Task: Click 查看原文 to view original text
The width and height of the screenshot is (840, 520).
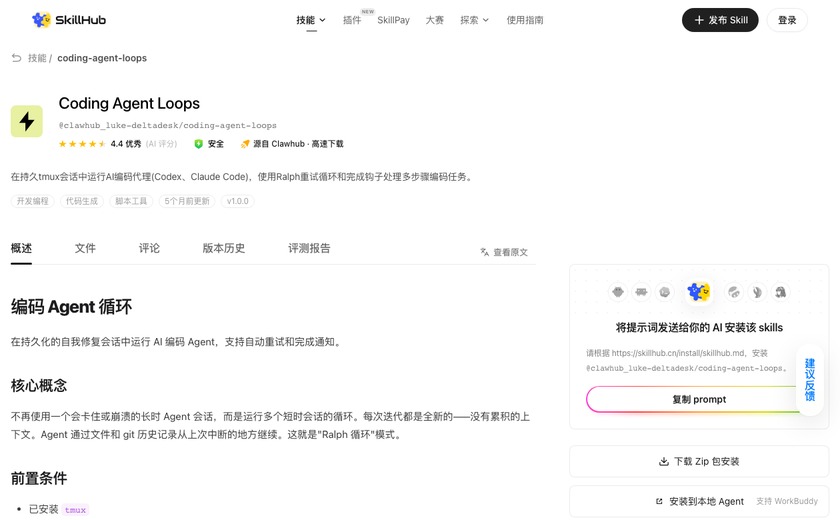Action: tap(504, 252)
